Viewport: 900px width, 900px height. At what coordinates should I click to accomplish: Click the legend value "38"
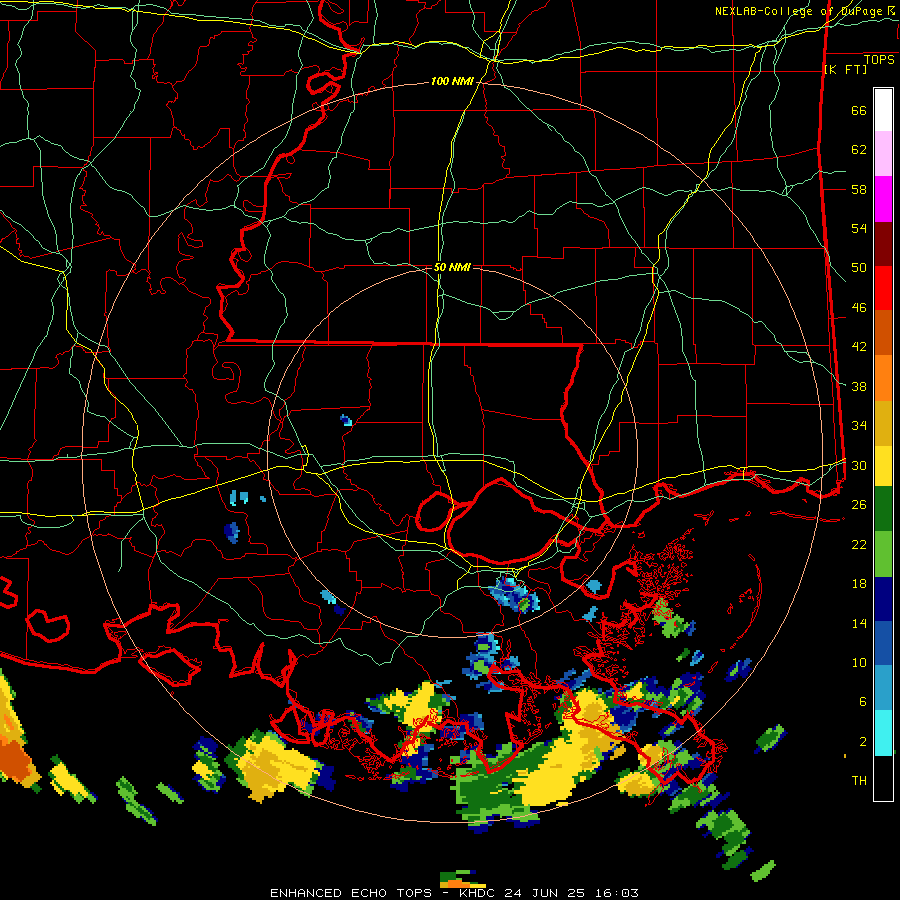859,386
